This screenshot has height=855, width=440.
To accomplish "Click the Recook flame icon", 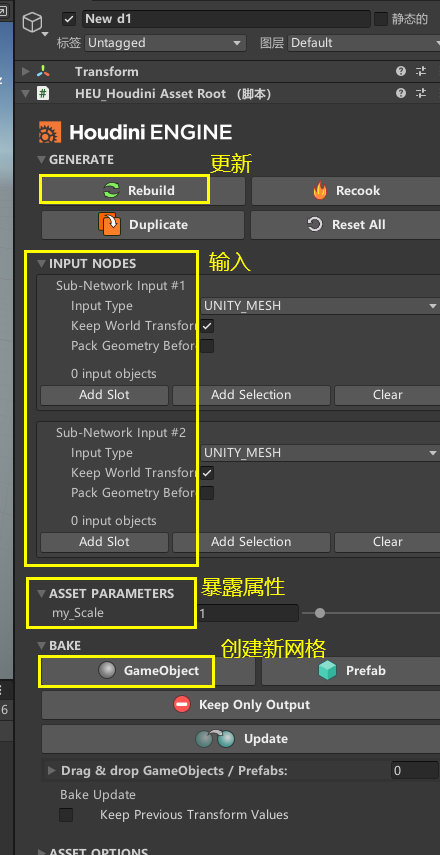I will tap(320, 191).
